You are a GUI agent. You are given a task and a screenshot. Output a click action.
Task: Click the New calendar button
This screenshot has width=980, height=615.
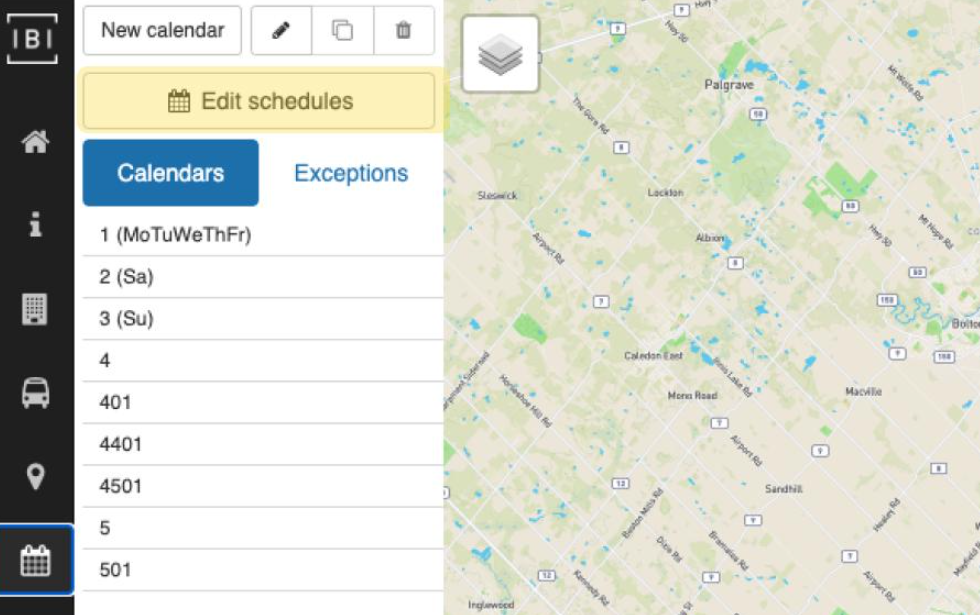coord(162,30)
